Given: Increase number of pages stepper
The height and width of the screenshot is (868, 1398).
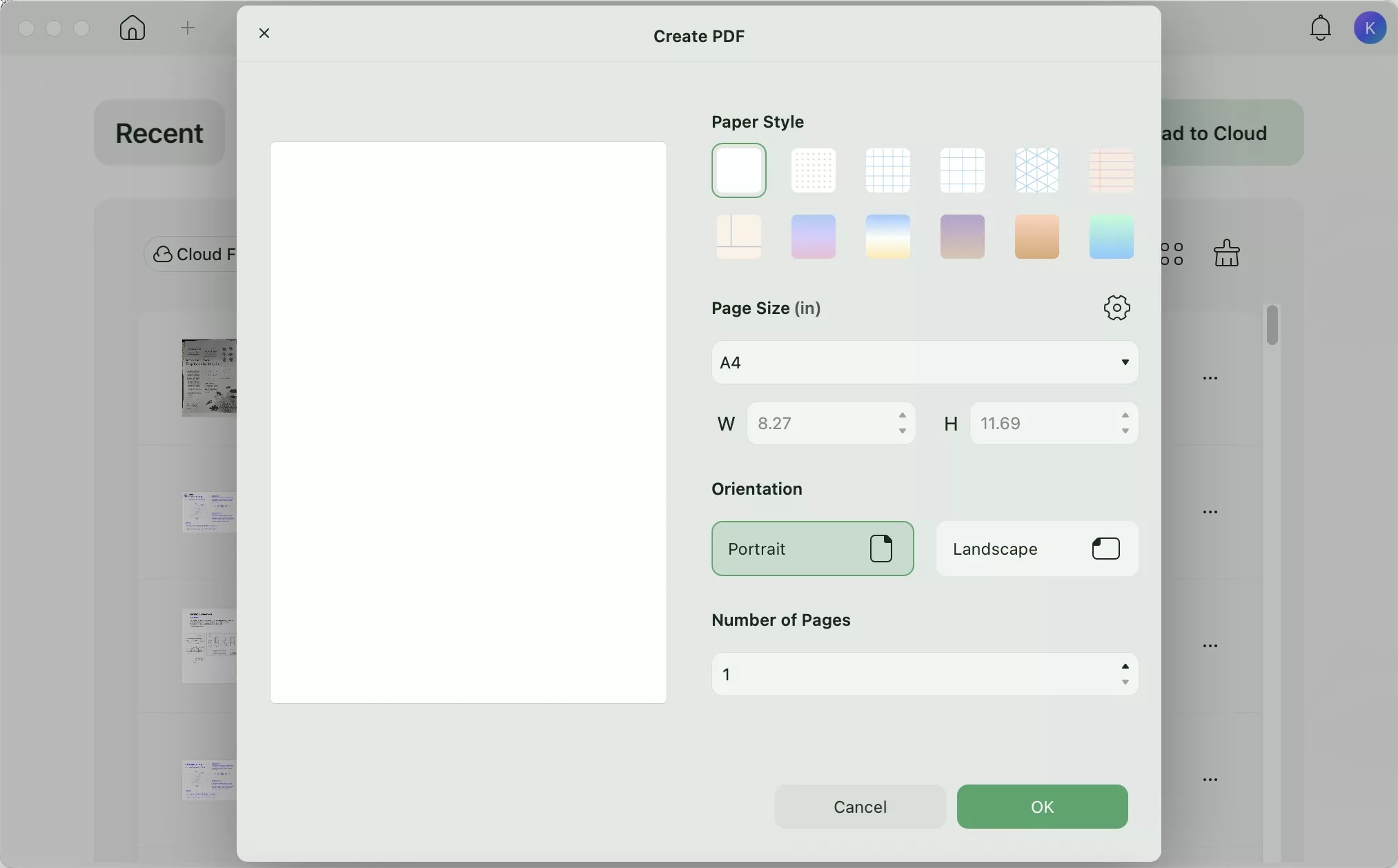Looking at the screenshot, I should tap(1125, 667).
